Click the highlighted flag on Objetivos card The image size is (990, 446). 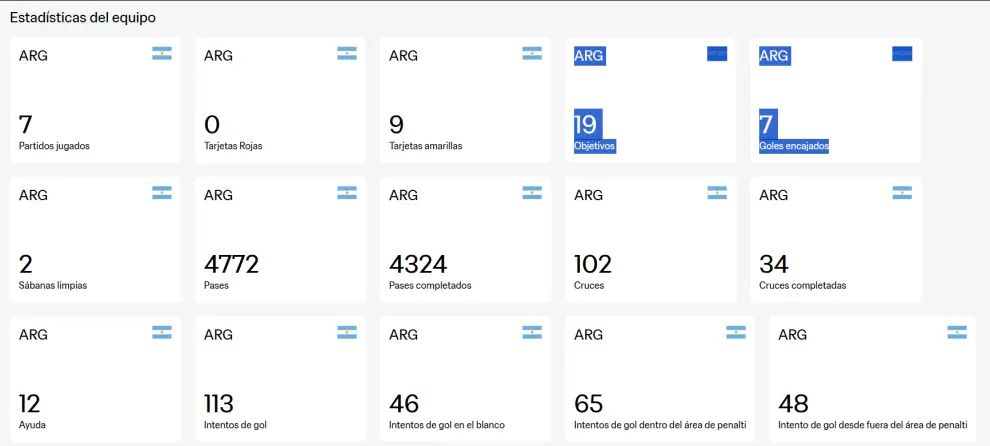pyautogui.click(x=717, y=54)
